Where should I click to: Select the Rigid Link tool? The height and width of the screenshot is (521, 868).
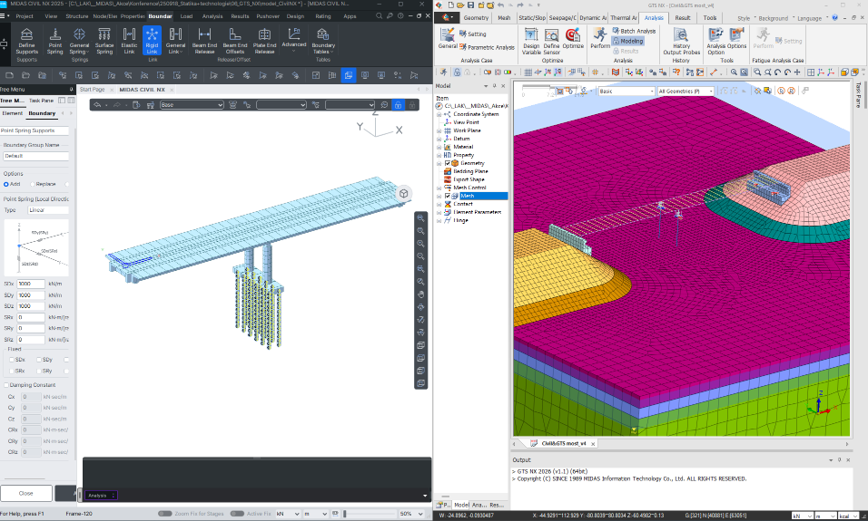pos(152,40)
